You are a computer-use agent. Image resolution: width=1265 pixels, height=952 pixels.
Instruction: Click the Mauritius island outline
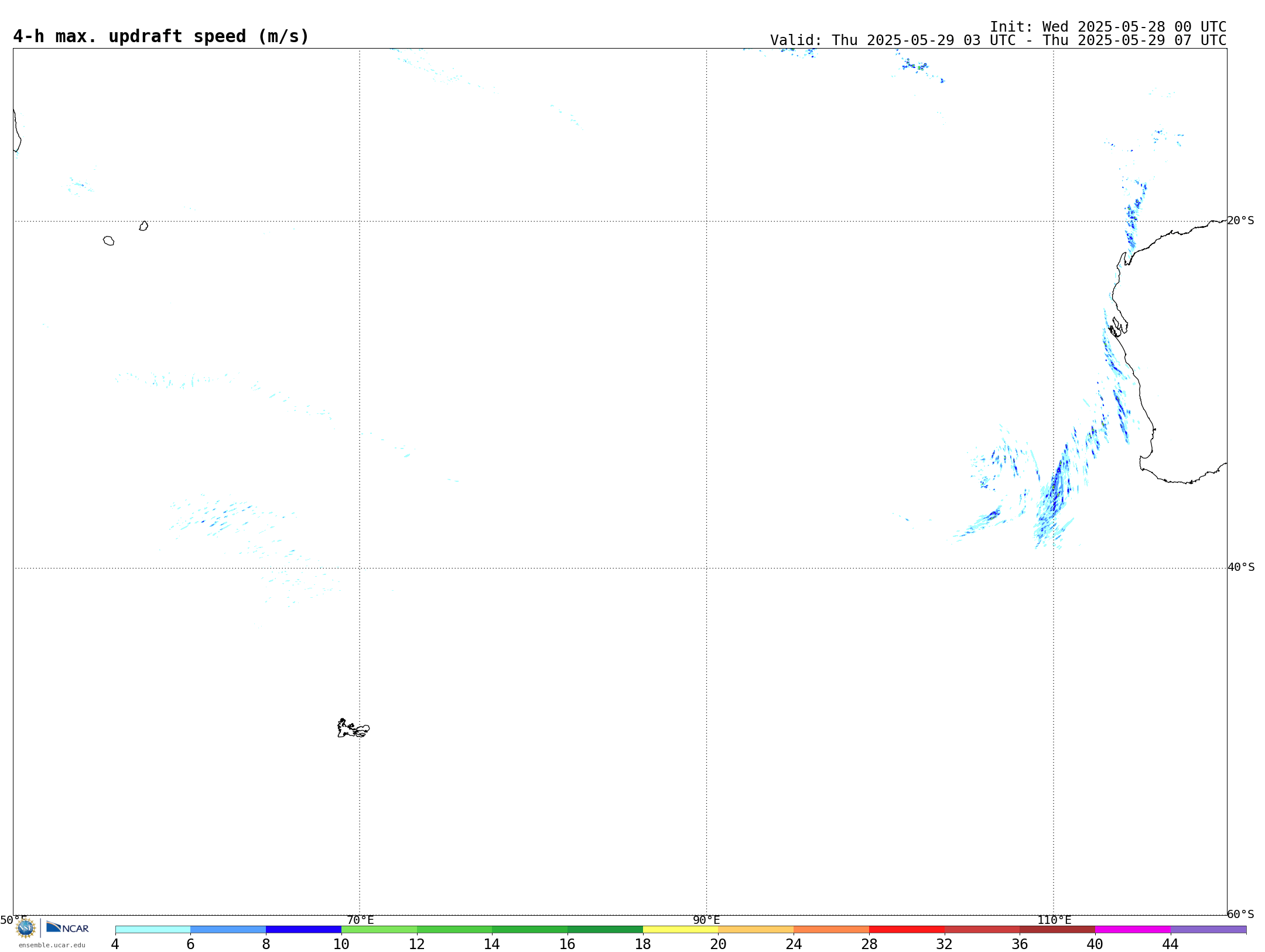click(x=143, y=226)
